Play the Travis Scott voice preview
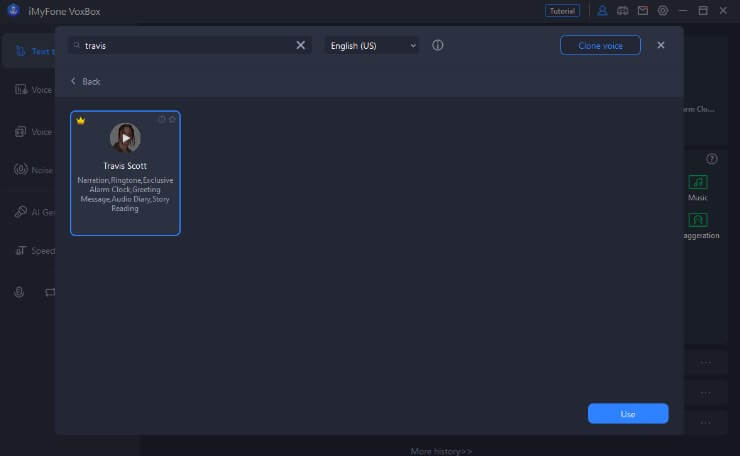This screenshot has width=740, height=456. [x=125, y=138]
